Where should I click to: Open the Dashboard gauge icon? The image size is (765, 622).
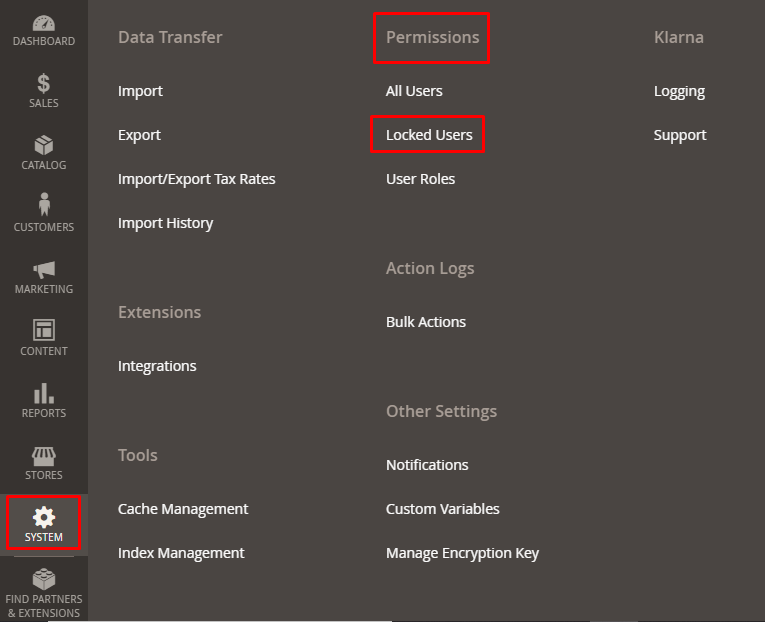pos(44,23)
